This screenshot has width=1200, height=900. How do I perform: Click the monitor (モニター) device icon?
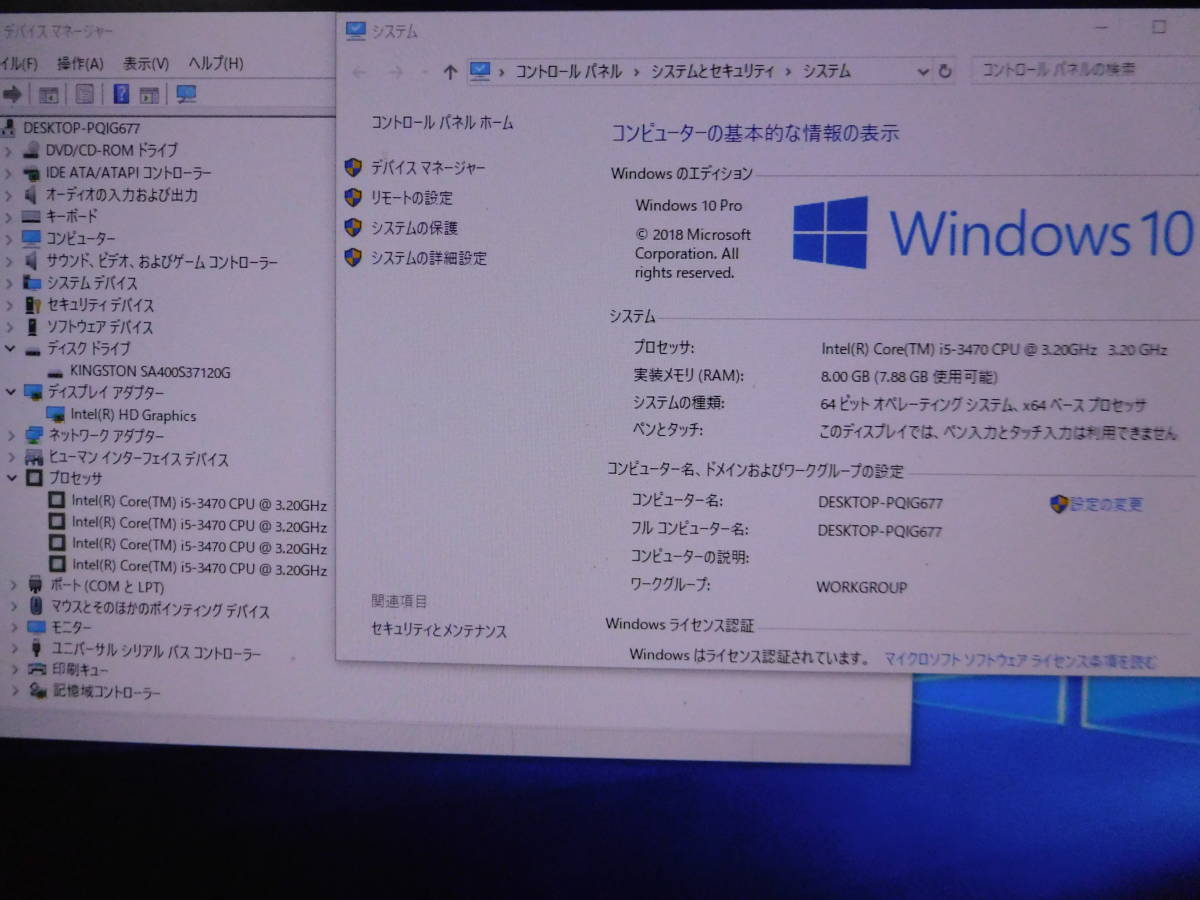click(x=37, y=627)
